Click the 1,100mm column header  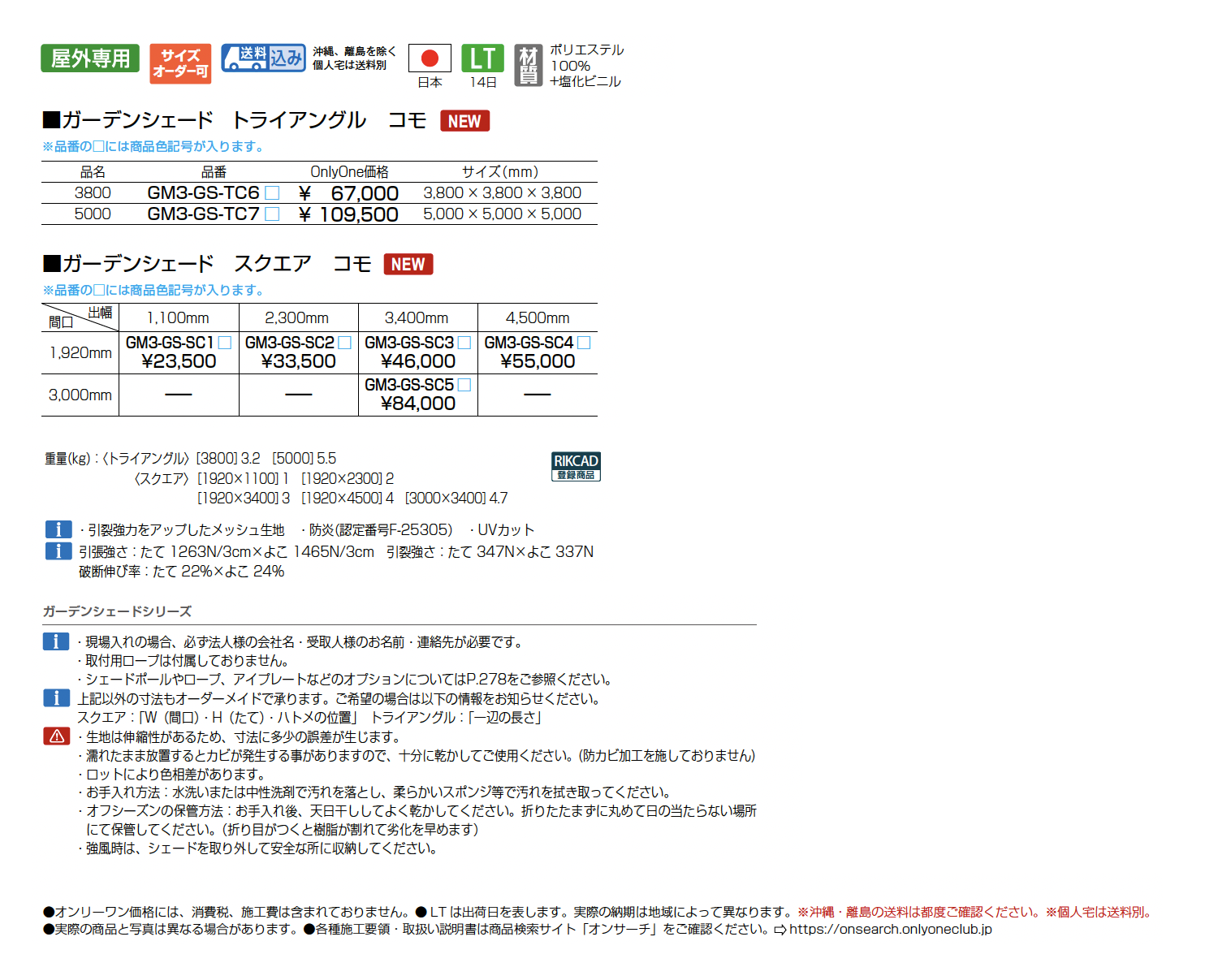(178, 318)
